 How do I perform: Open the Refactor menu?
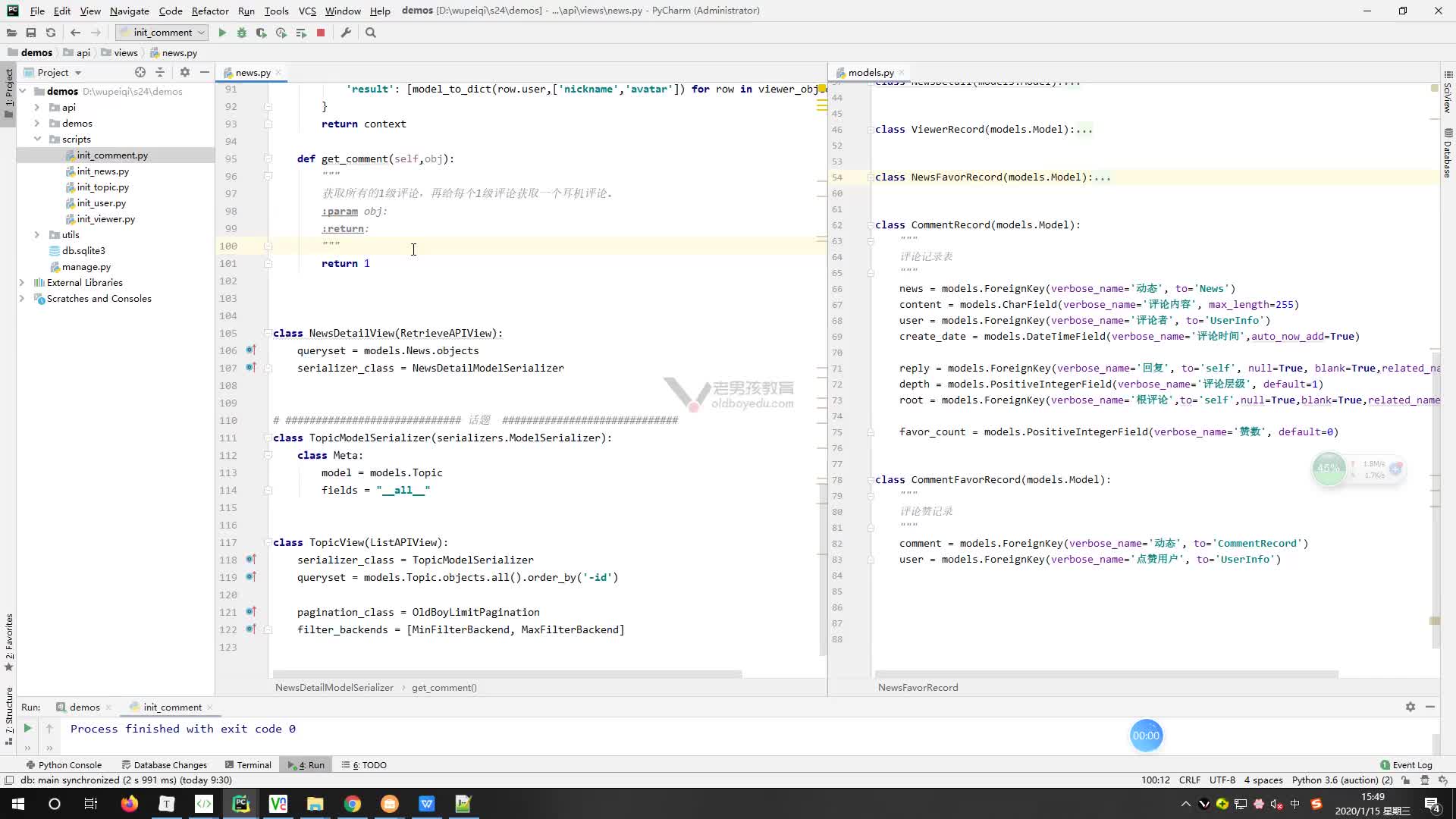(x=210, y=11)
